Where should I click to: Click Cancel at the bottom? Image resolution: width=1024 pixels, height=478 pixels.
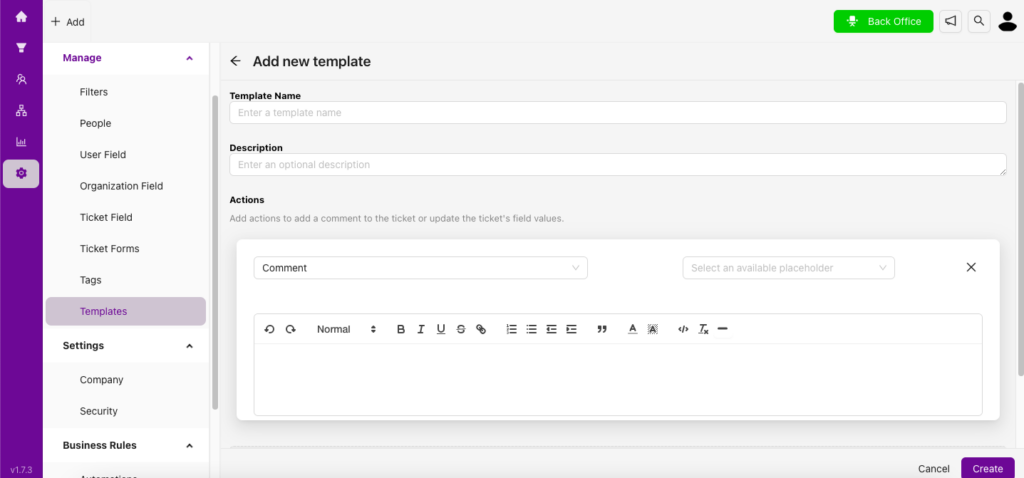click(x=933, y=469)
